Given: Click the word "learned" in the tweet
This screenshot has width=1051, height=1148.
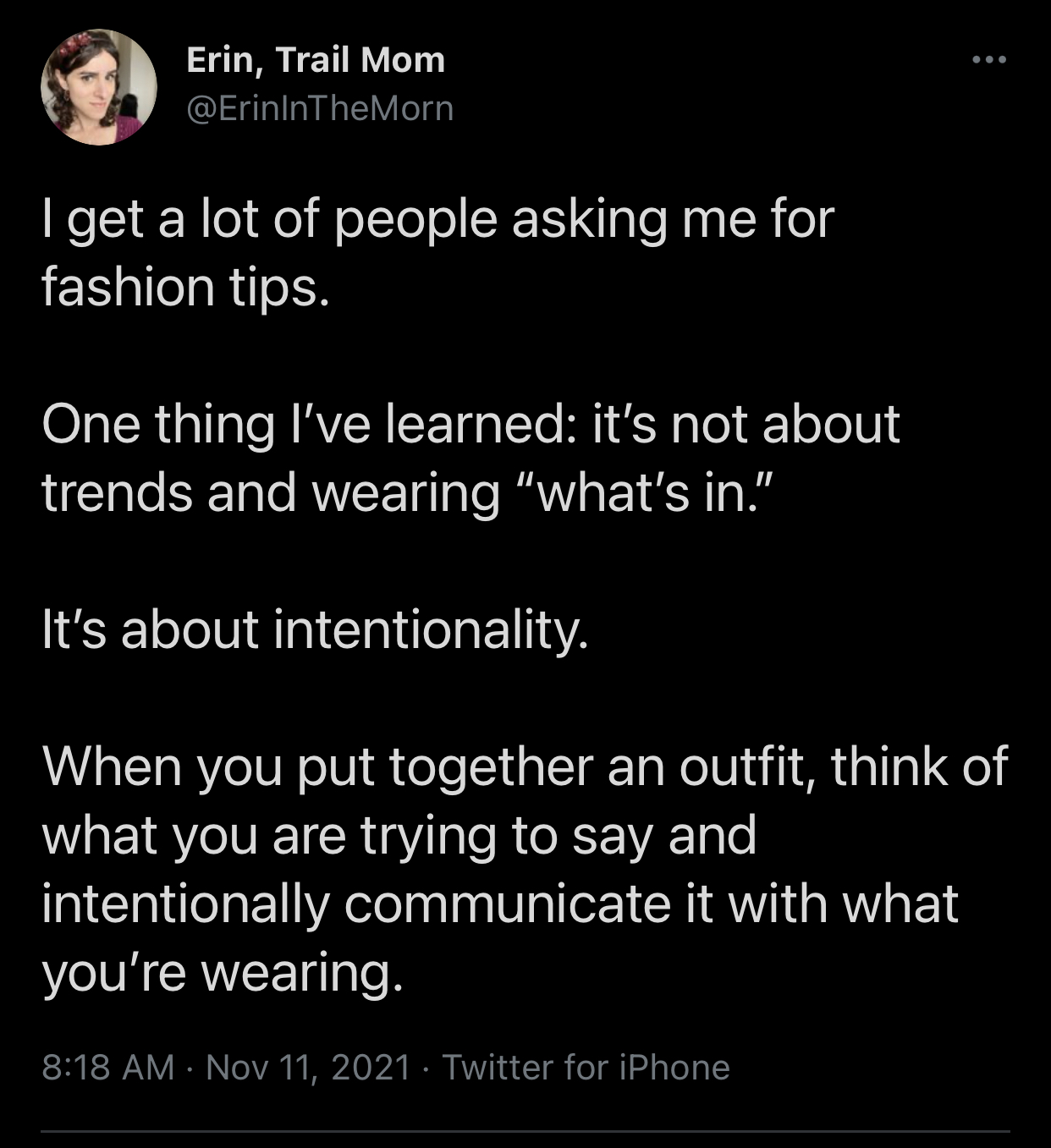Looking at the screenshot, I should pos(477,425).
